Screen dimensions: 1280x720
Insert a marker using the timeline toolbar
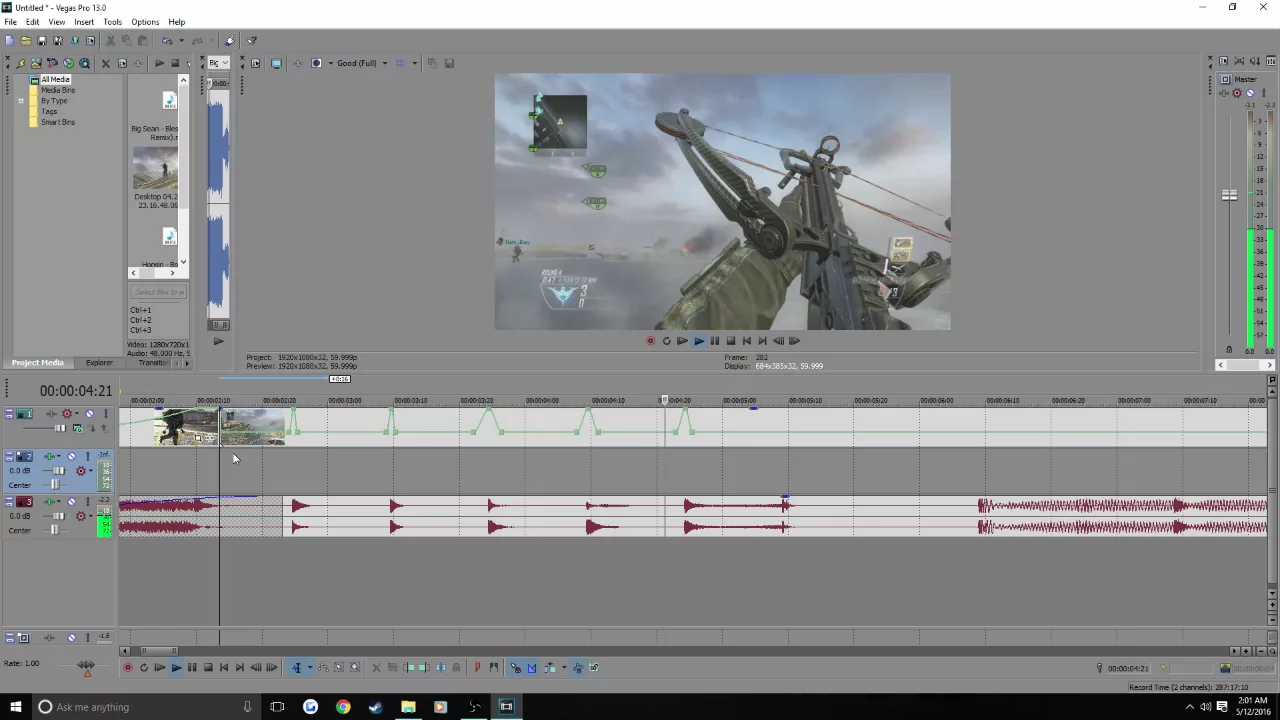[477, 668]
